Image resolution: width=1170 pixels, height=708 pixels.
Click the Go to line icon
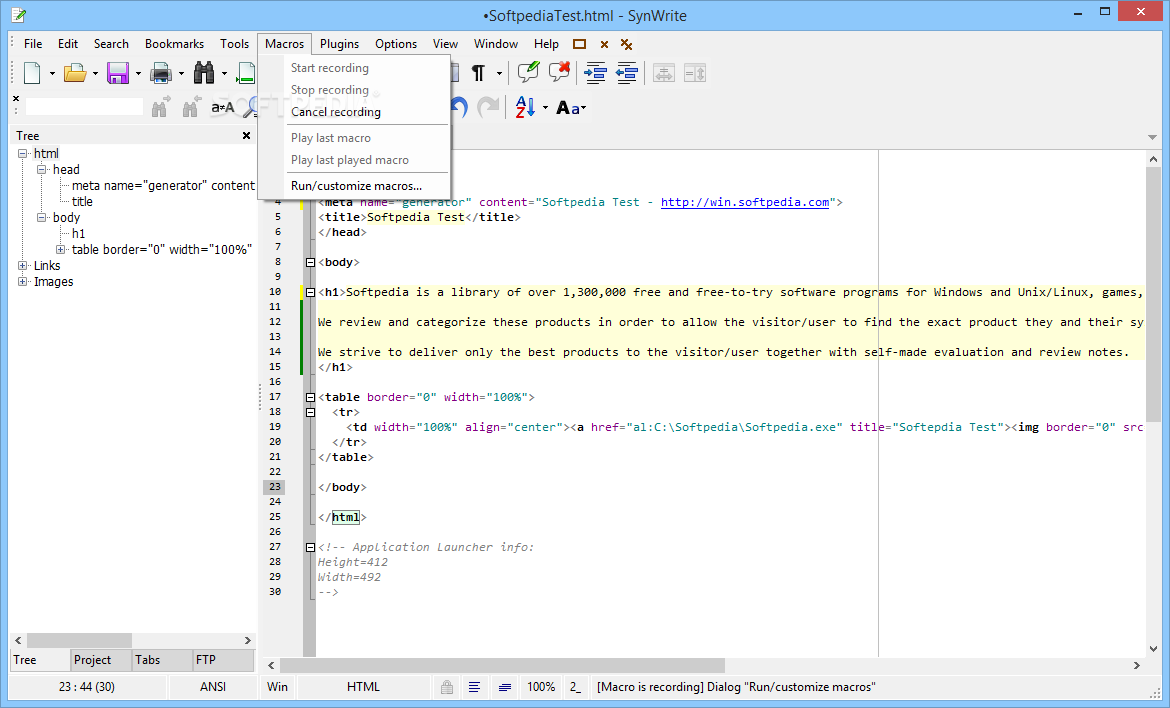point(246,73)
